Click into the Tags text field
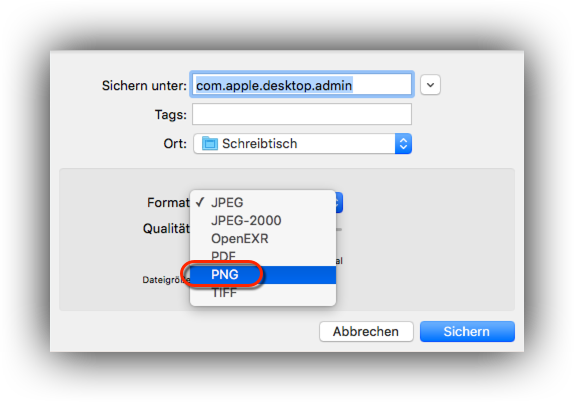 point(302,114)
